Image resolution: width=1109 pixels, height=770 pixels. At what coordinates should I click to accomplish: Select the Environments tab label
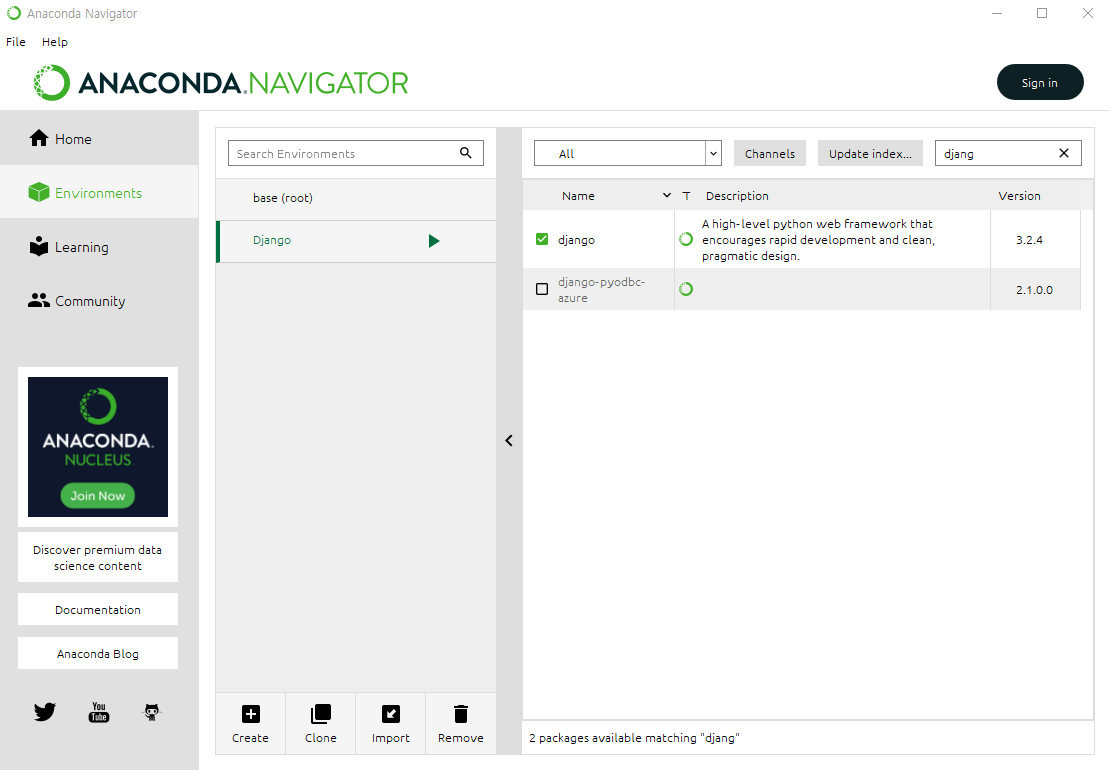[x=98, y=193]
